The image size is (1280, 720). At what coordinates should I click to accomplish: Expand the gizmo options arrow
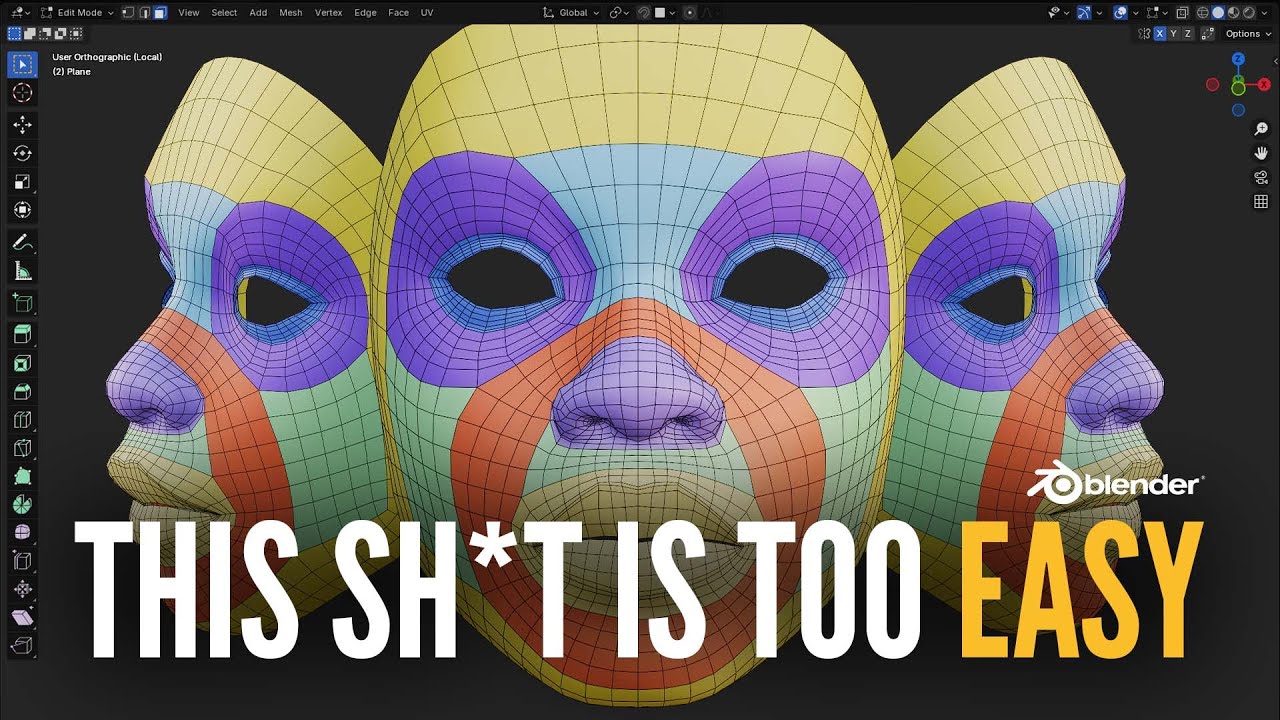click(x=1099, y=13)
